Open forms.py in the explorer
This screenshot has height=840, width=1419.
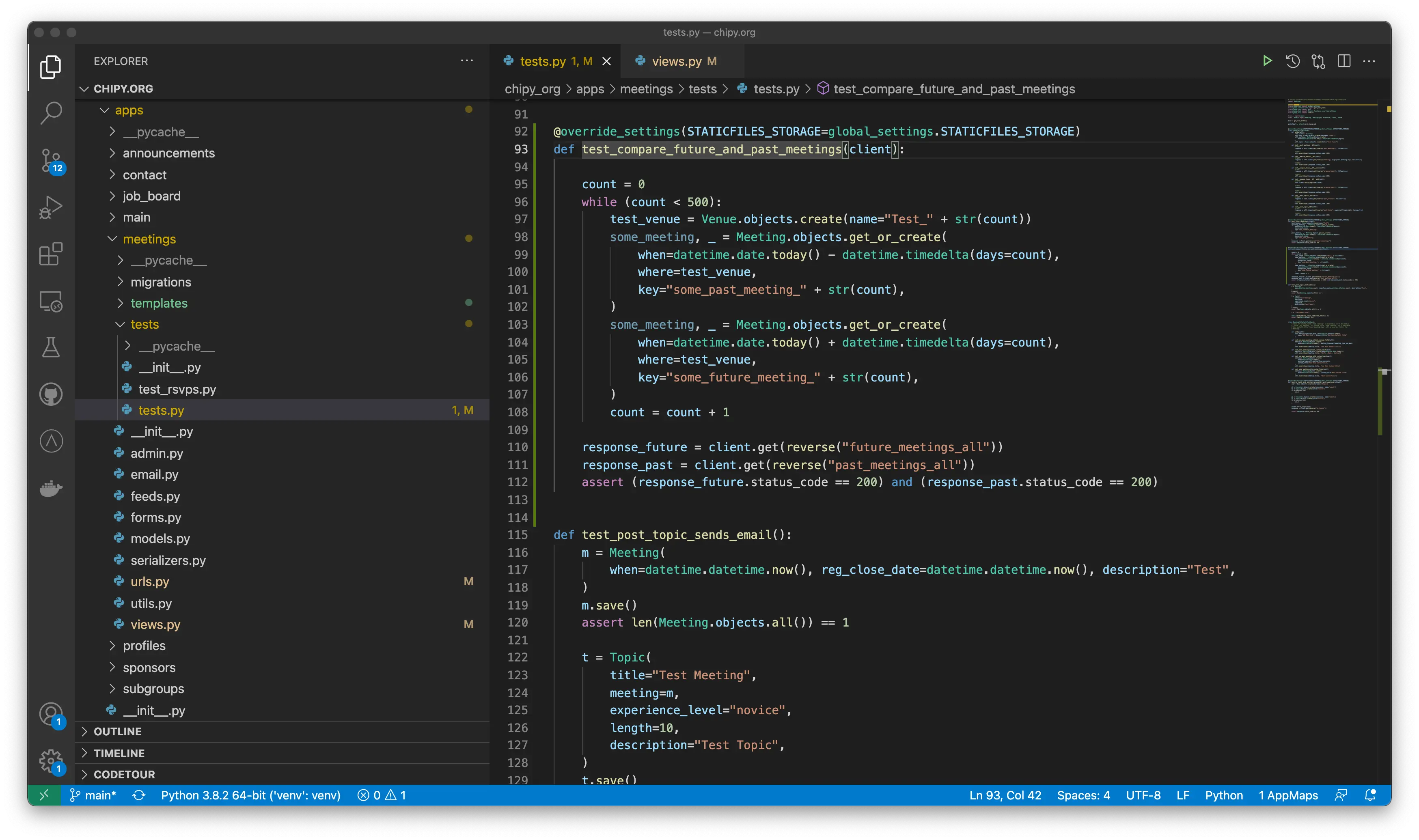point(282,517)
